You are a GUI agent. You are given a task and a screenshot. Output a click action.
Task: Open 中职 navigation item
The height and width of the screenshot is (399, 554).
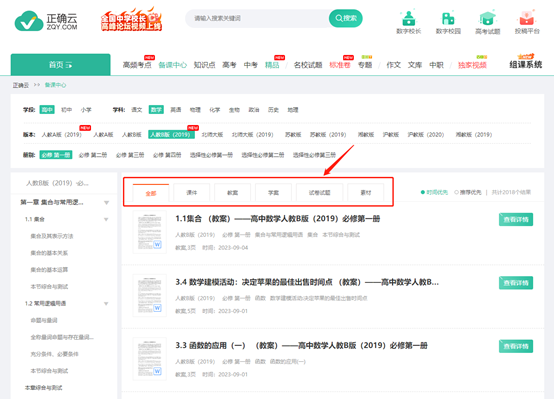pyautogui.click(x=436, y=65)
